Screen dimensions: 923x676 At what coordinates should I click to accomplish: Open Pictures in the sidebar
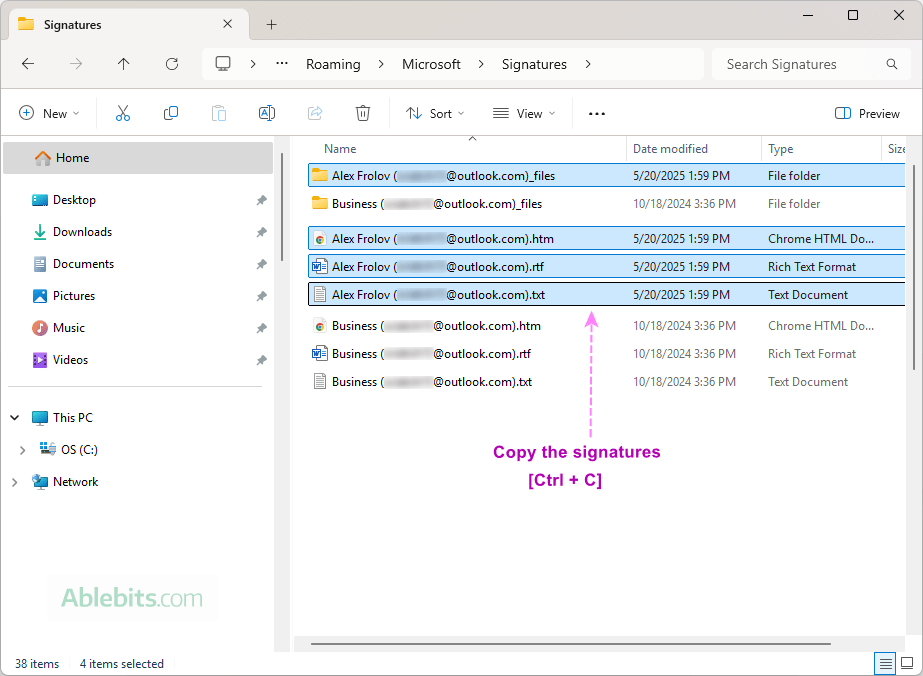pos(74,296)
